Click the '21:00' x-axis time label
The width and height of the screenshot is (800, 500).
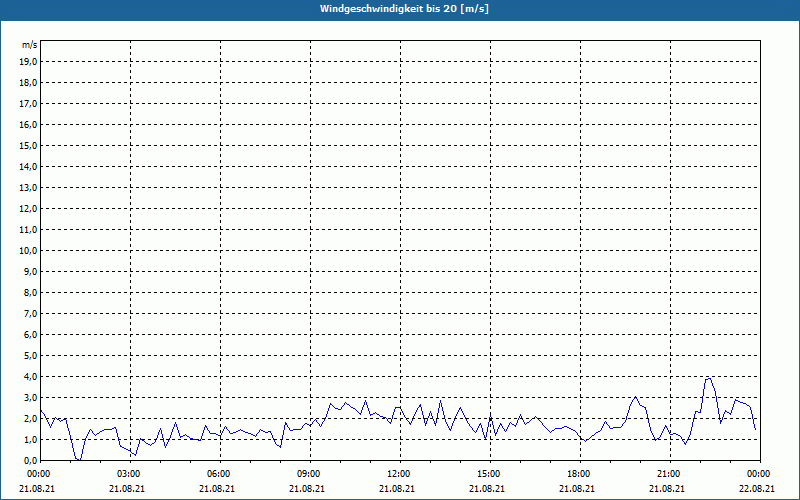669,474
